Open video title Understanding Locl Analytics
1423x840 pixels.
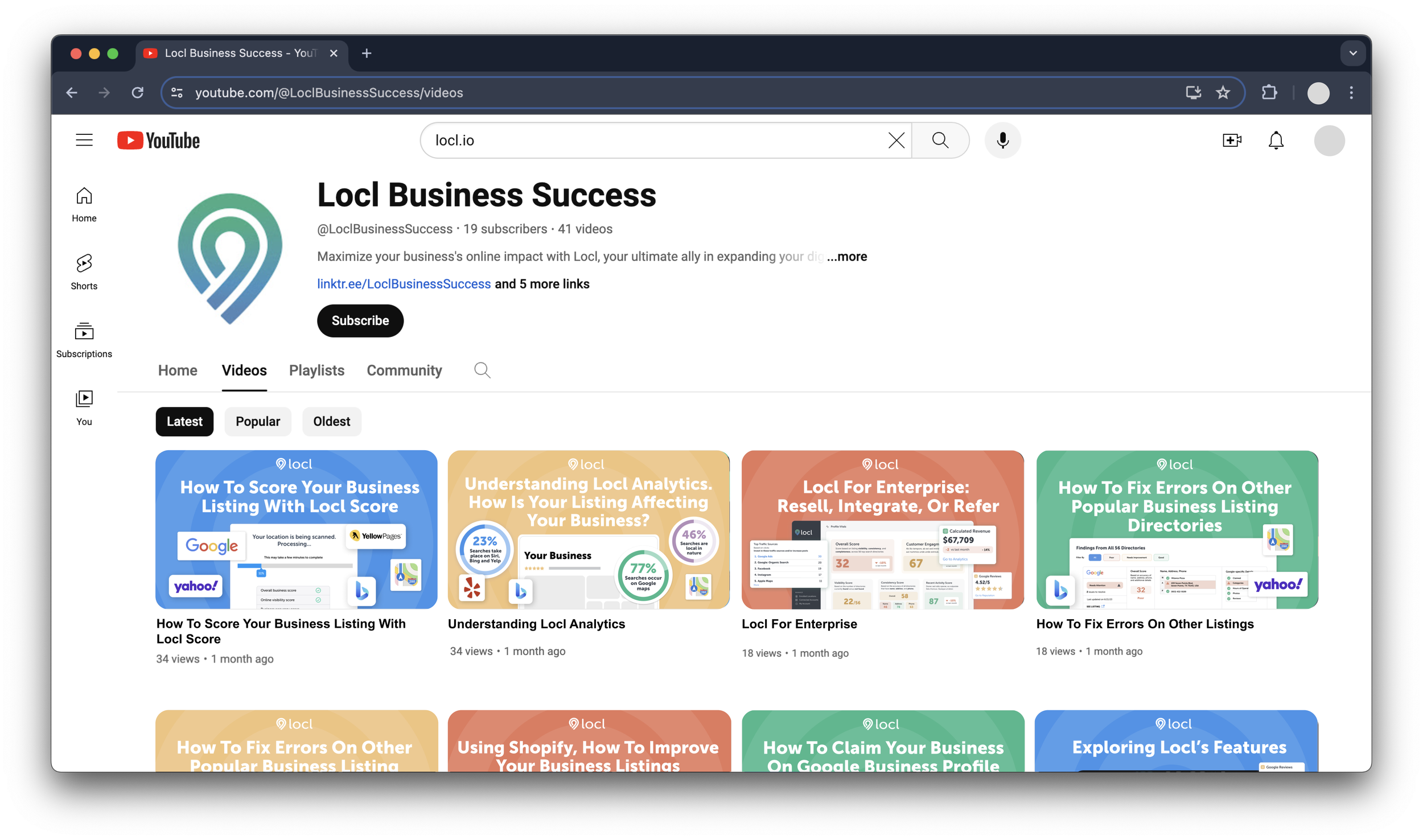pos(536,624)
